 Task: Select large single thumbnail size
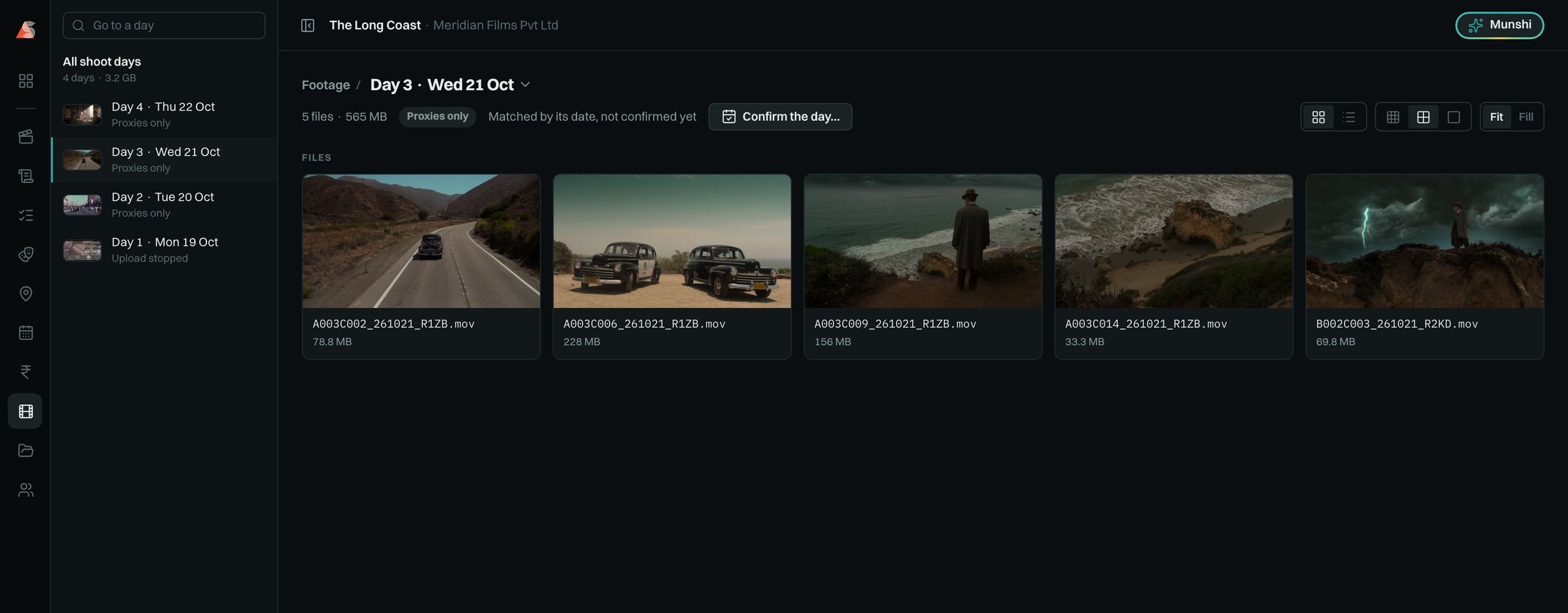pos(1454,117)
